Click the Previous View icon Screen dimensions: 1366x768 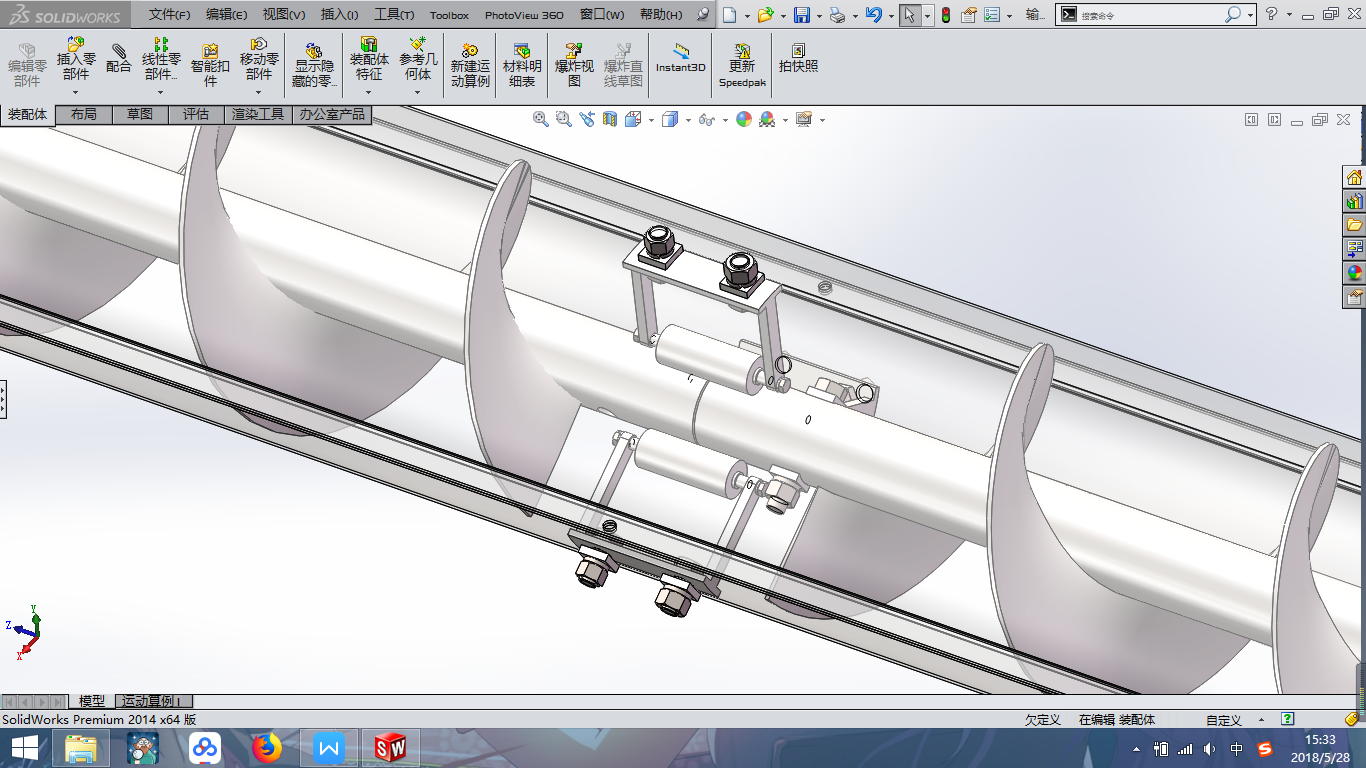tap(586, 119)
